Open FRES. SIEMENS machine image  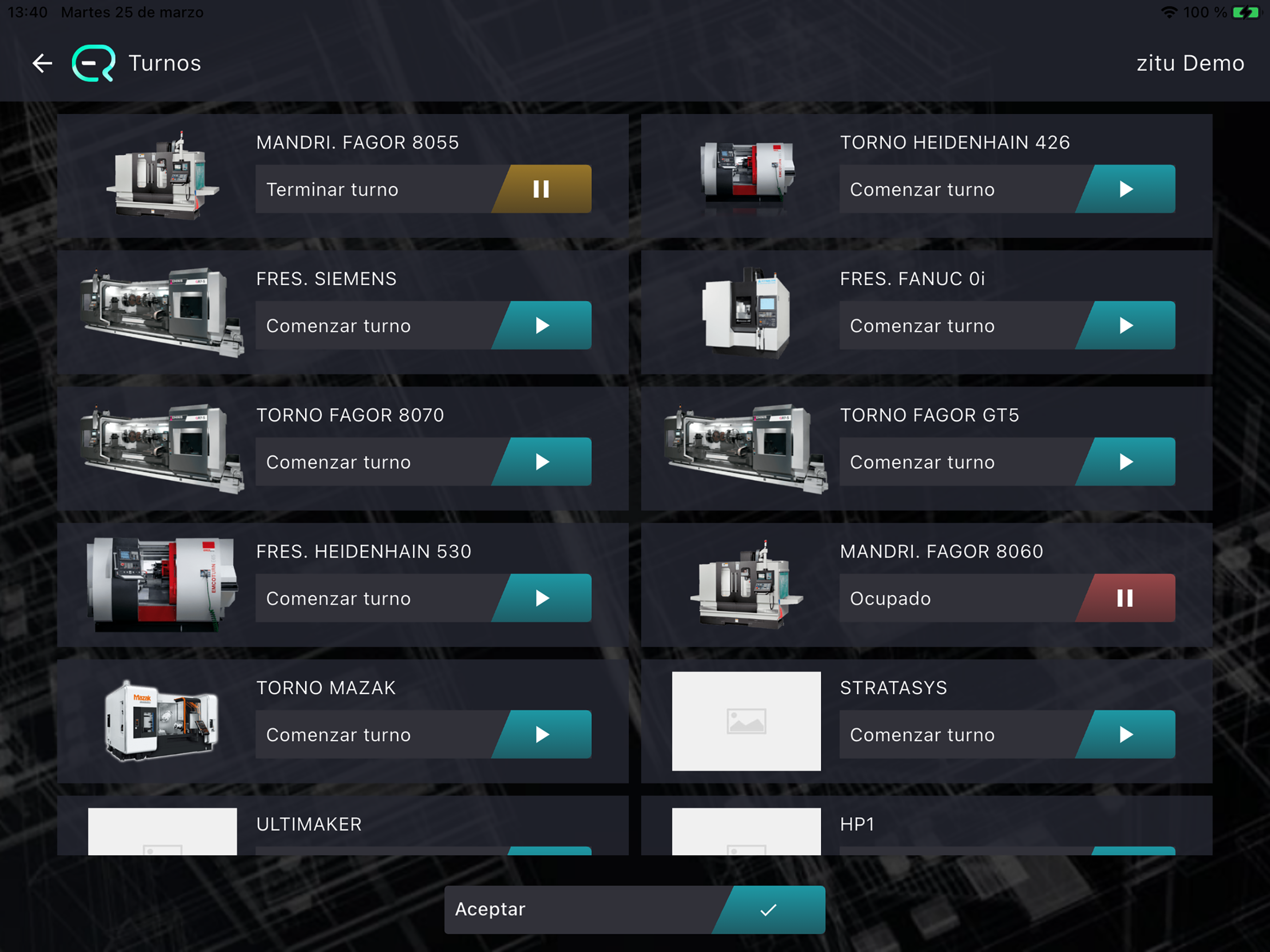(162, 312)
